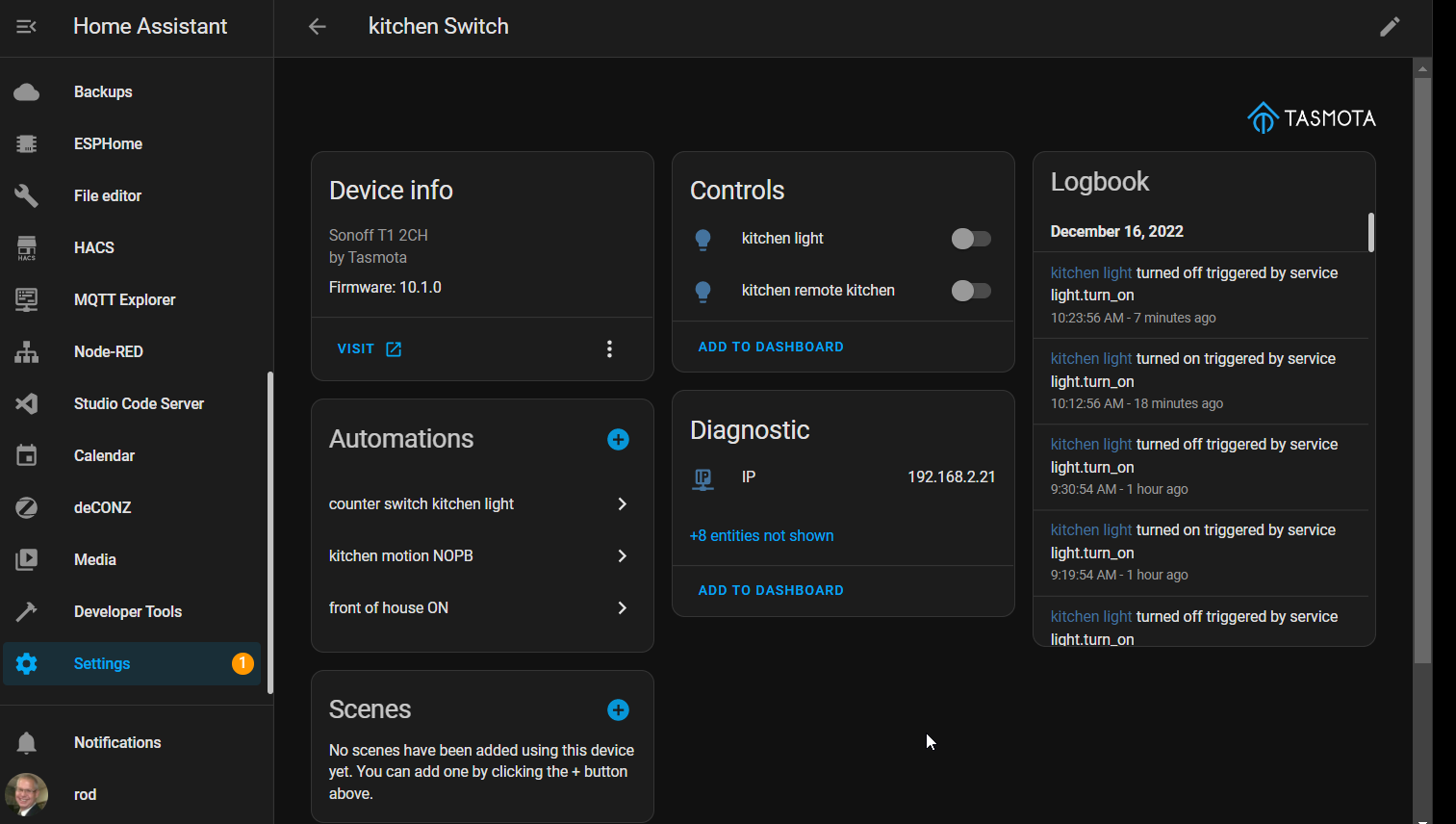The width and height of the screenshot is (1456, 824).
Task: Open Studio Code Server from the sidebar
Action: pyautogui.click(x=139, y=403)
